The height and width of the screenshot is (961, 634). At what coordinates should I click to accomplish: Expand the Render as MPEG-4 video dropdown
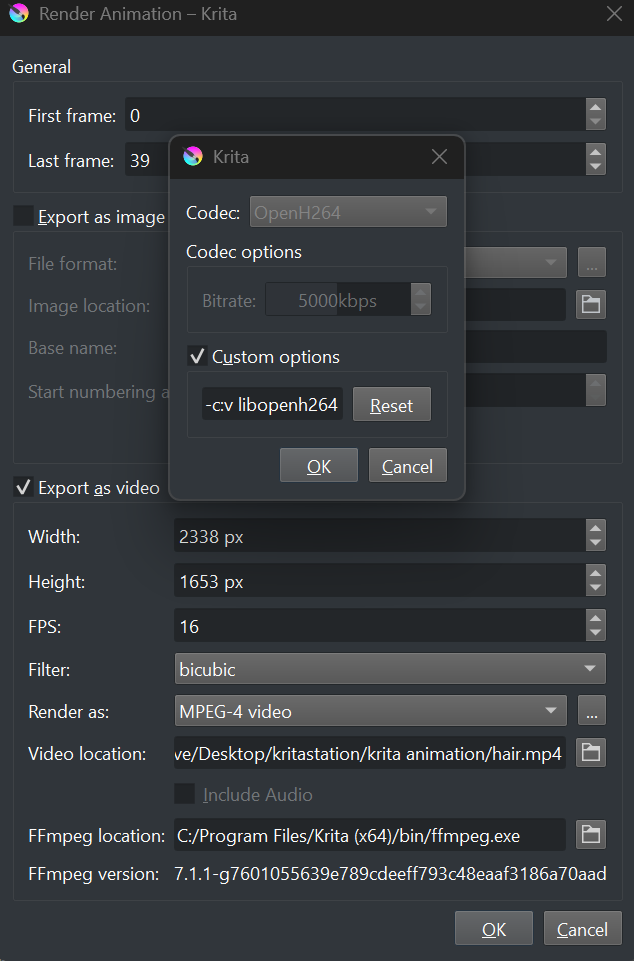370,711
